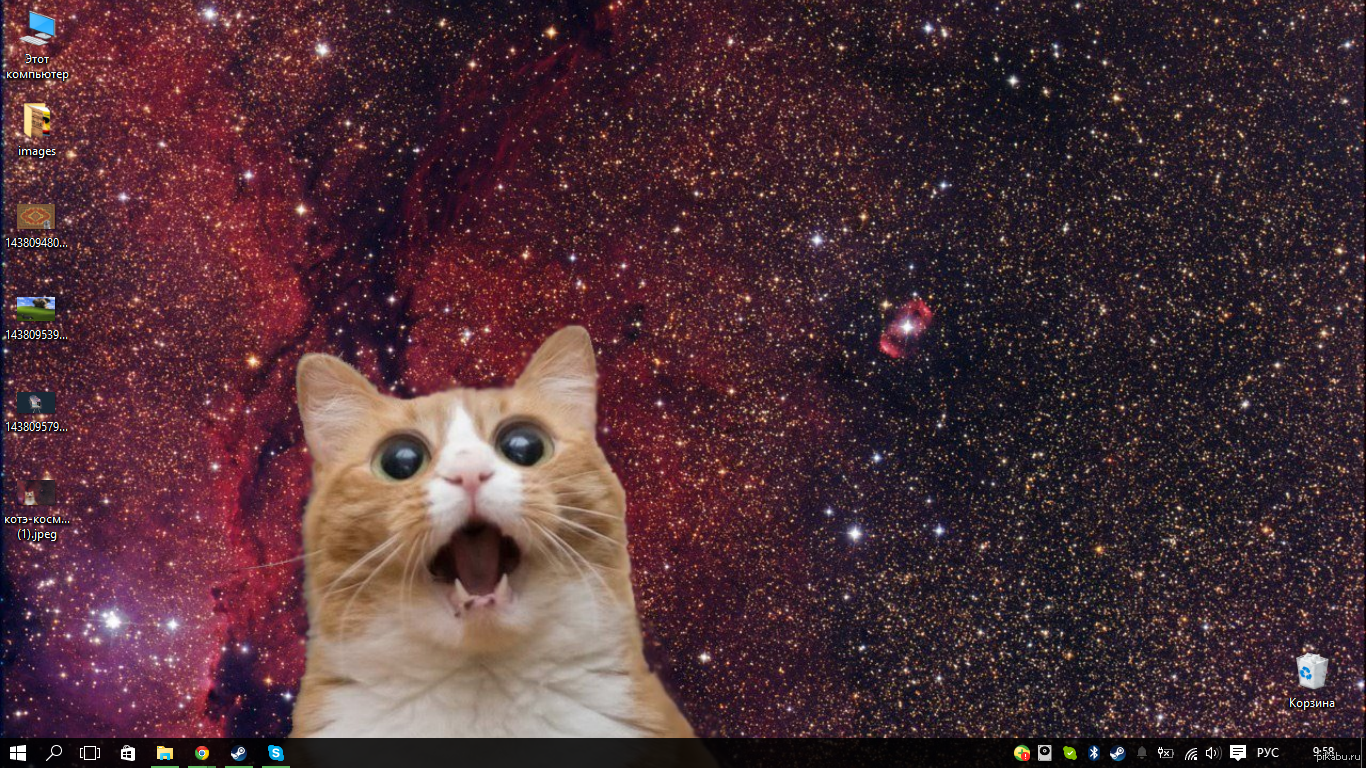Click the hard drive tray icon
The height and width of the screenshot is (768, 1366).
1045,753
